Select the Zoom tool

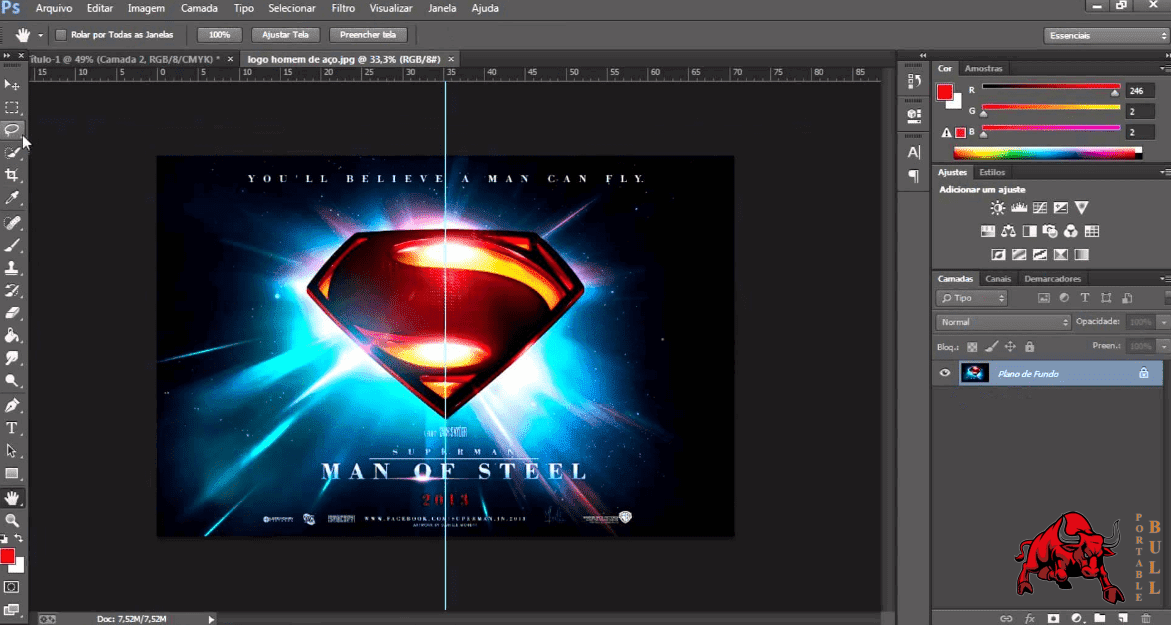pos(12,520)
